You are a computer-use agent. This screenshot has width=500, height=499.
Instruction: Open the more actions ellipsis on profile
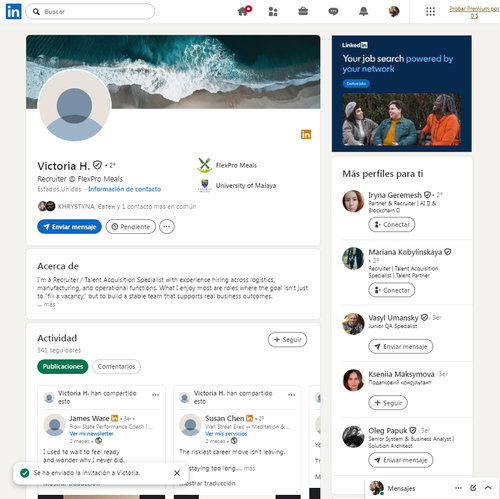(167, 227)
